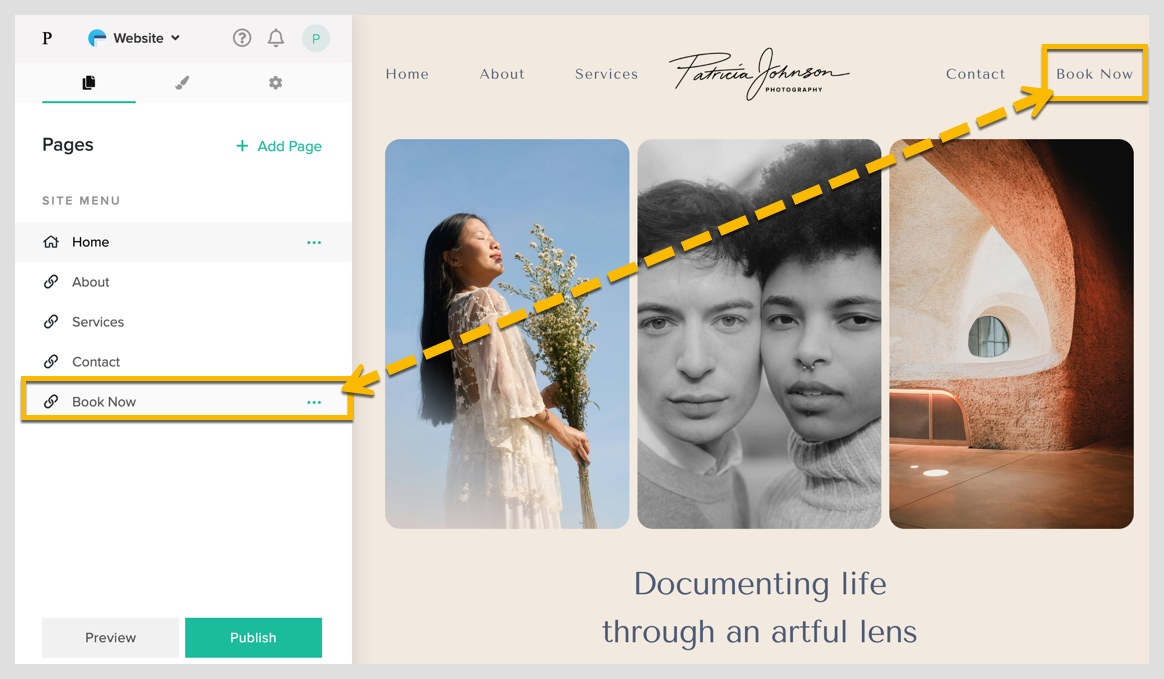Open the help question mark icon
This screenshot has width=1164, height=679.
(x=242, y=38)
